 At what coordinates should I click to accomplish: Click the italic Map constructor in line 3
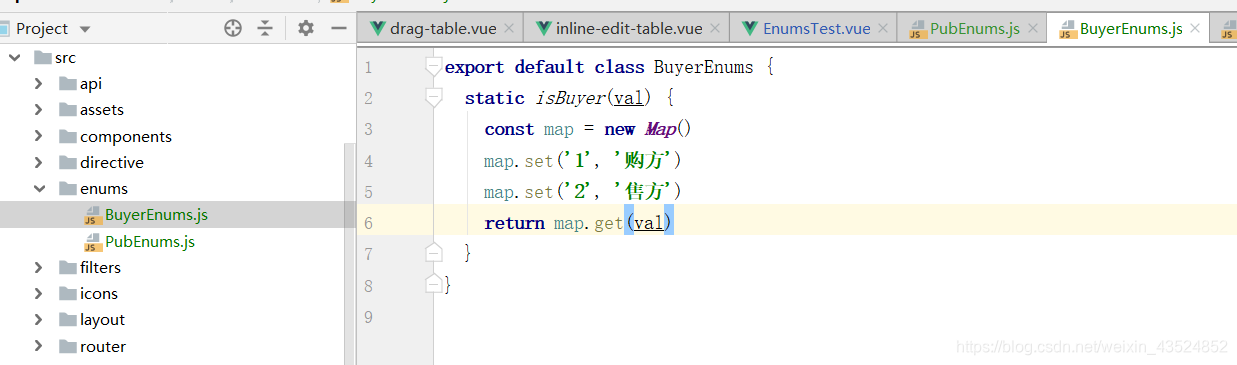click(660, 129)
